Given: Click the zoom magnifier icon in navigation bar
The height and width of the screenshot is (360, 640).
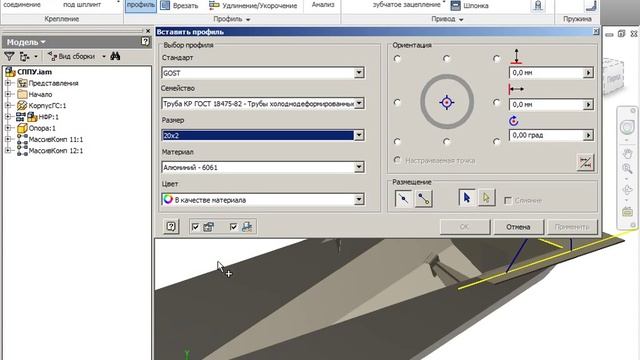Looking at the screenshot, I should click(627, 169).
